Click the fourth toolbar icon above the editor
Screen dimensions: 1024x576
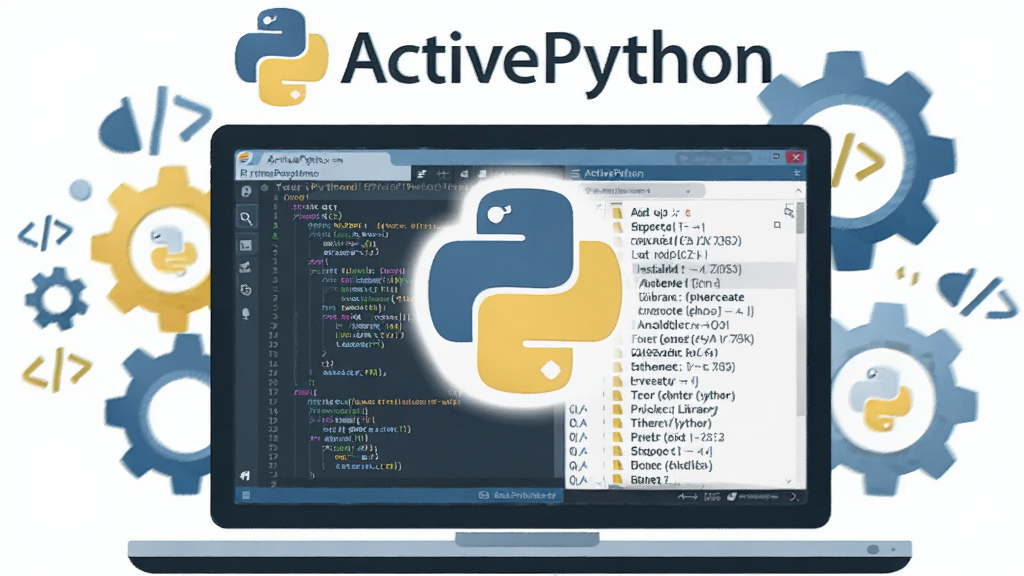(x=483, y=174)
